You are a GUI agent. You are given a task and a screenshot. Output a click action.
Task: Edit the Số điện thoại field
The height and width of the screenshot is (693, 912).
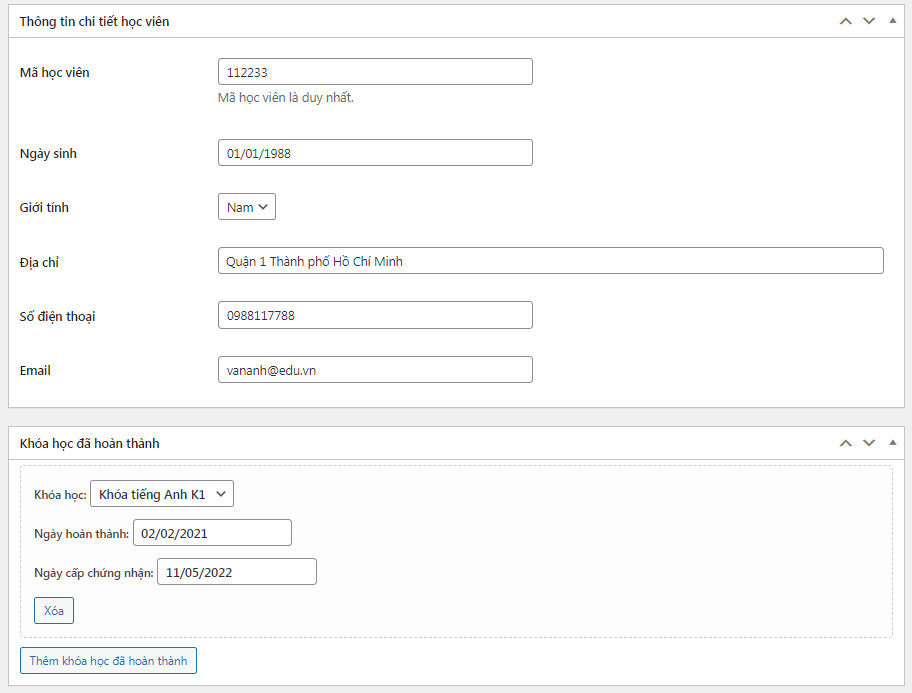[375, 315]
